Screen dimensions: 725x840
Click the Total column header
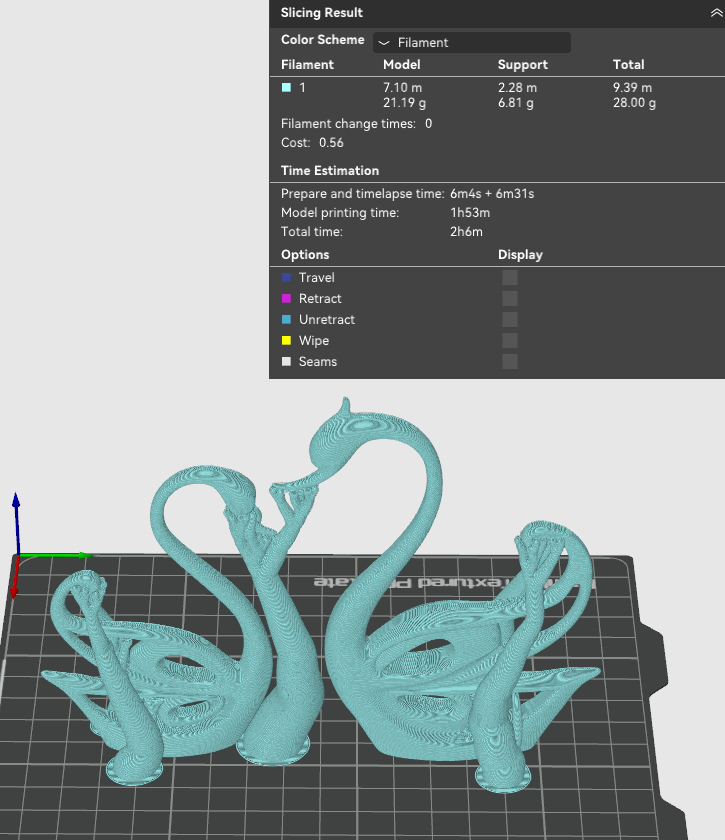tap(628, 64)
